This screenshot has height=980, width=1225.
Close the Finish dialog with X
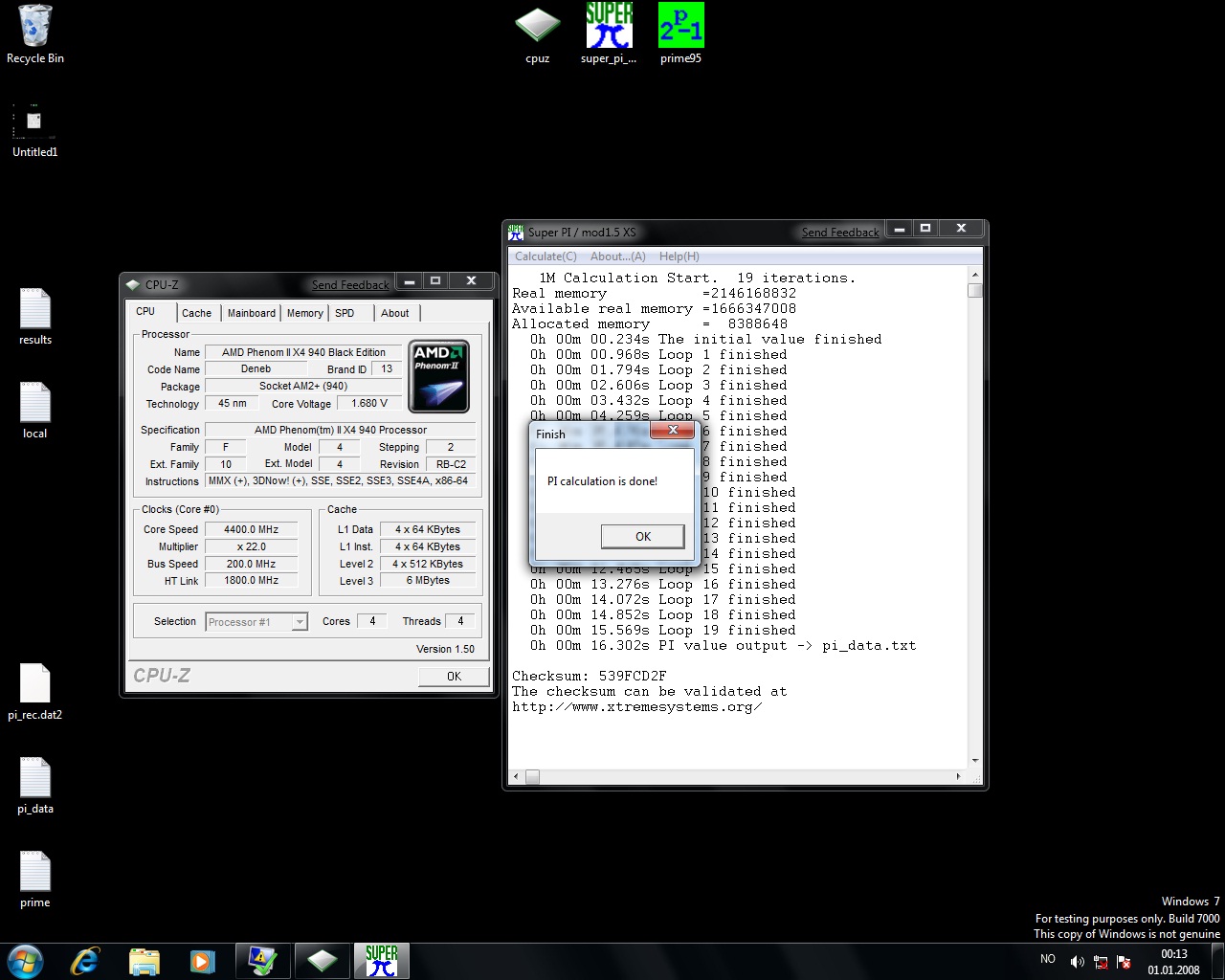point(673,431)
